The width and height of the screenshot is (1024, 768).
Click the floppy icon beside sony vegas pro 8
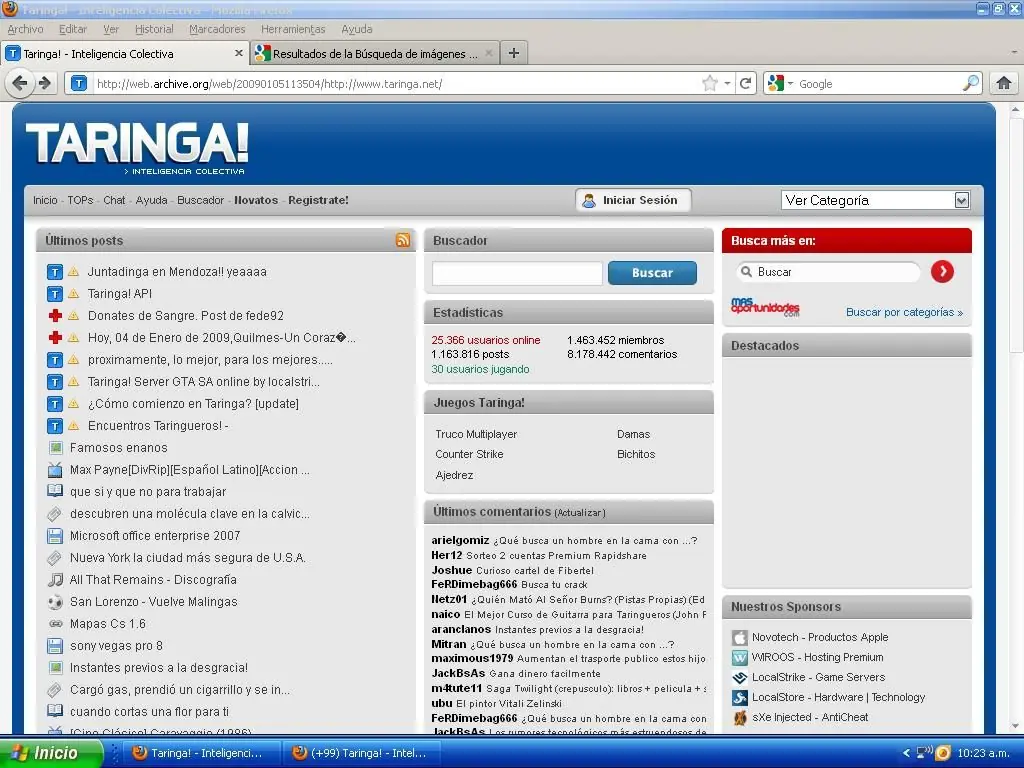[56, 646]
